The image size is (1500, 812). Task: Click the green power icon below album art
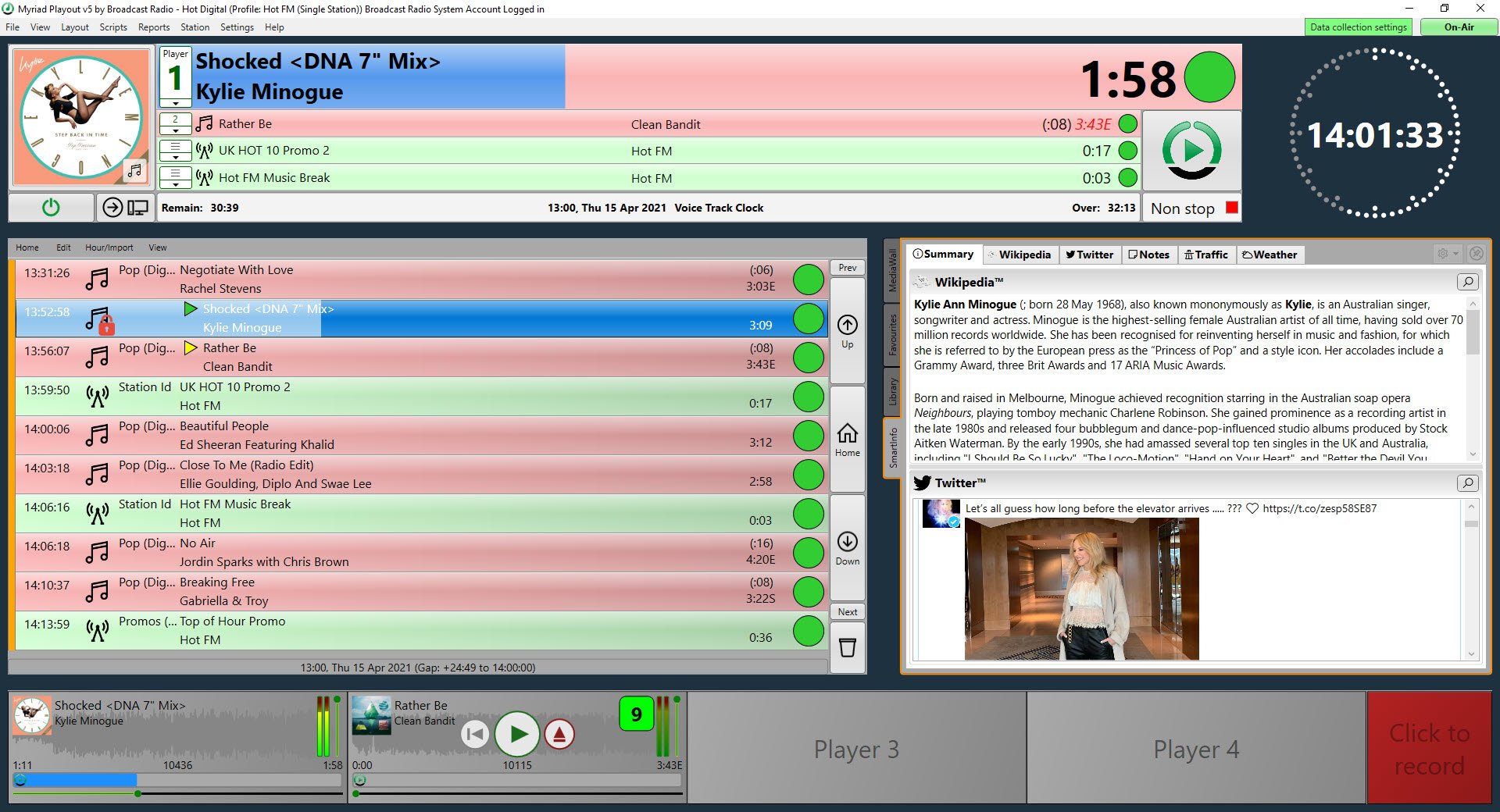pos(51,208)
